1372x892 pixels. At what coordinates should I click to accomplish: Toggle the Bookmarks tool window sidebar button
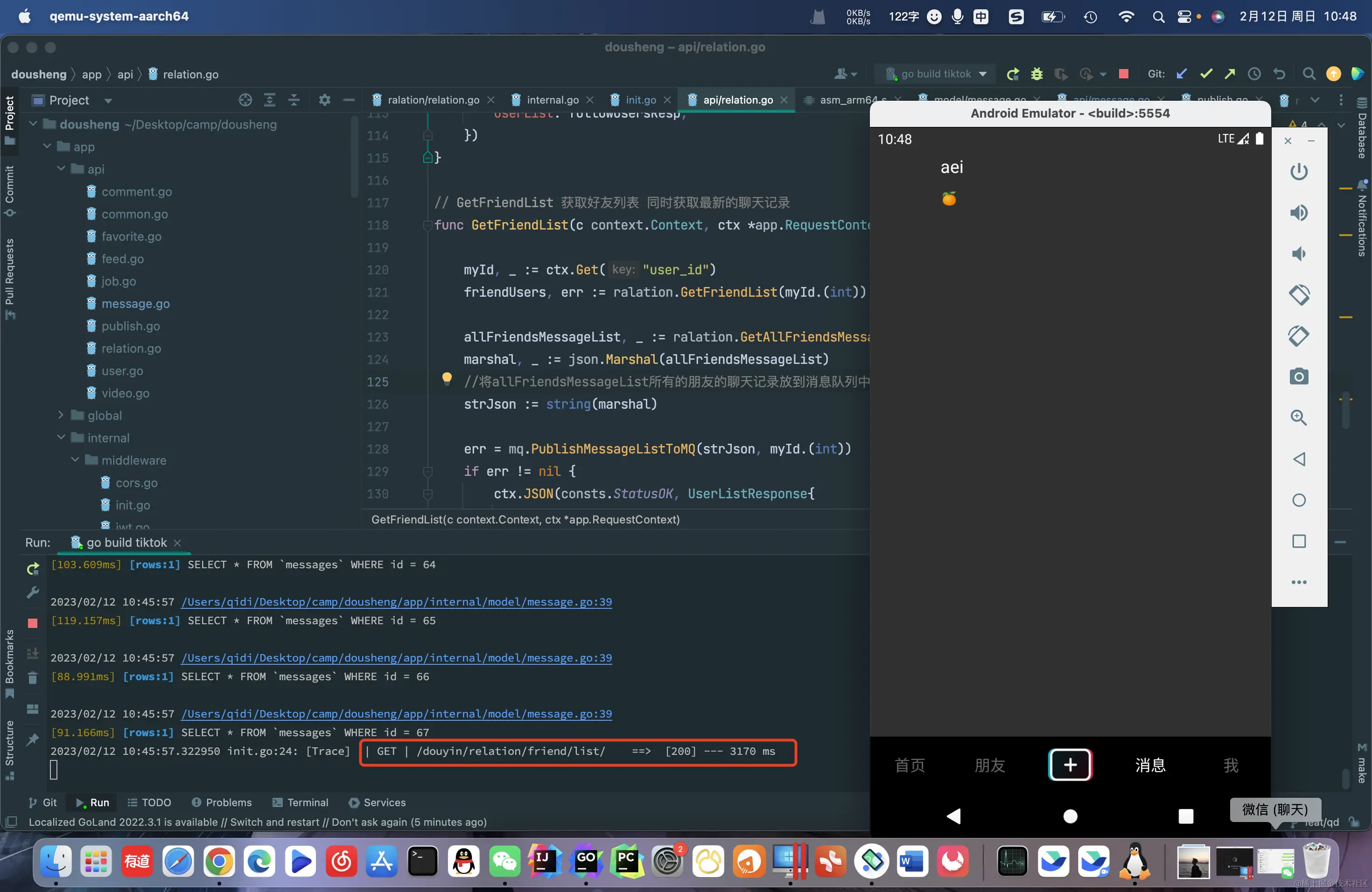click(x=10, y=662)
